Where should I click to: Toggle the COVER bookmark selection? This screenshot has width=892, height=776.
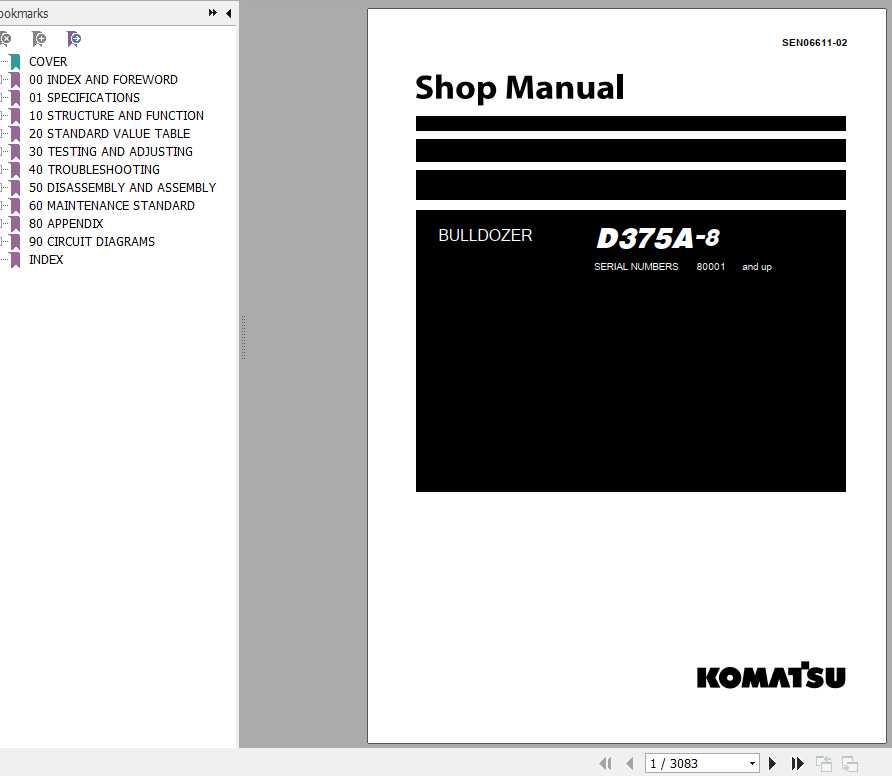48,61
